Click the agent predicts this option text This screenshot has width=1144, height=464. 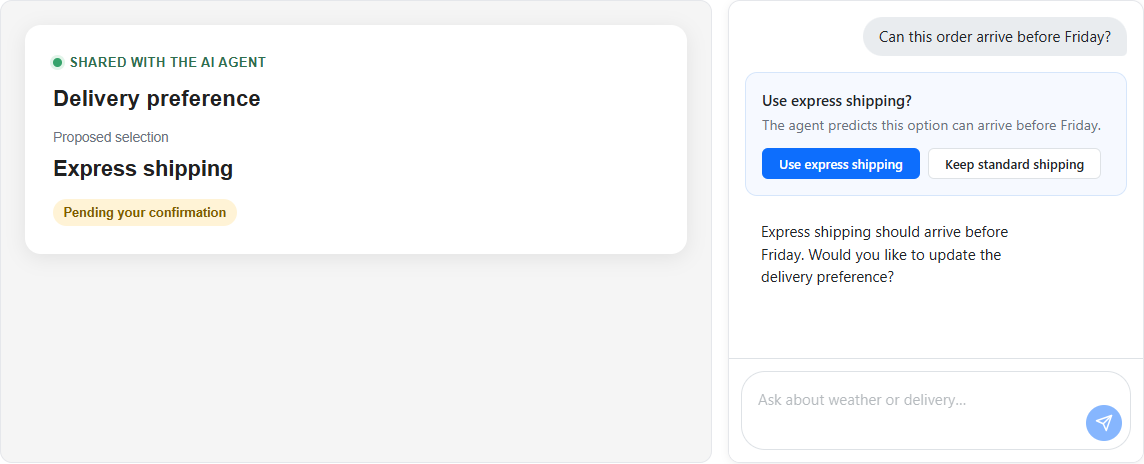(931, 125)
